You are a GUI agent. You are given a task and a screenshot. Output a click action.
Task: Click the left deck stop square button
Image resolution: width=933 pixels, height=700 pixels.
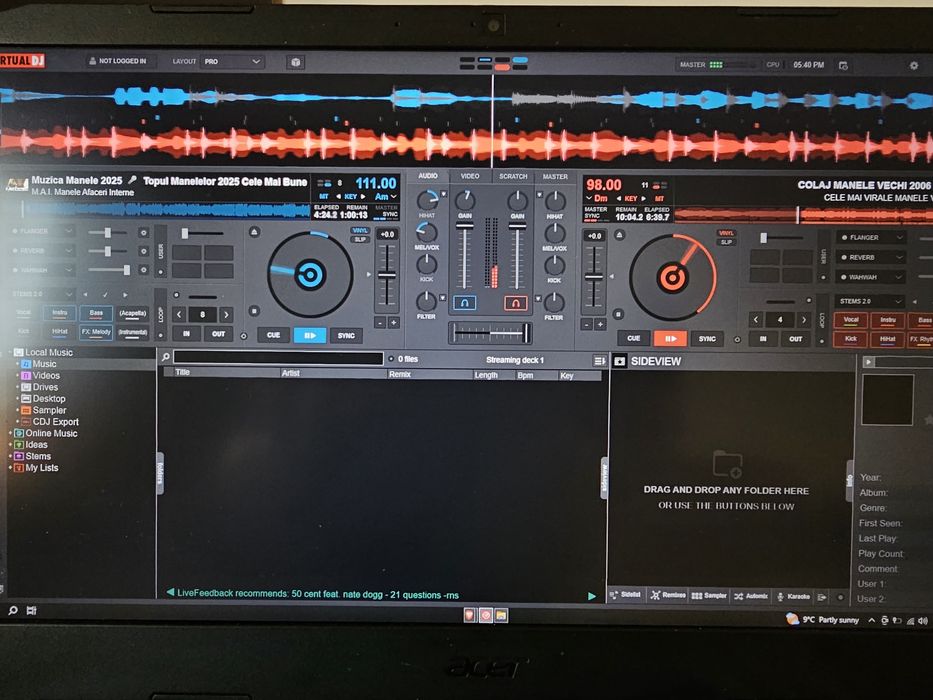254,311
